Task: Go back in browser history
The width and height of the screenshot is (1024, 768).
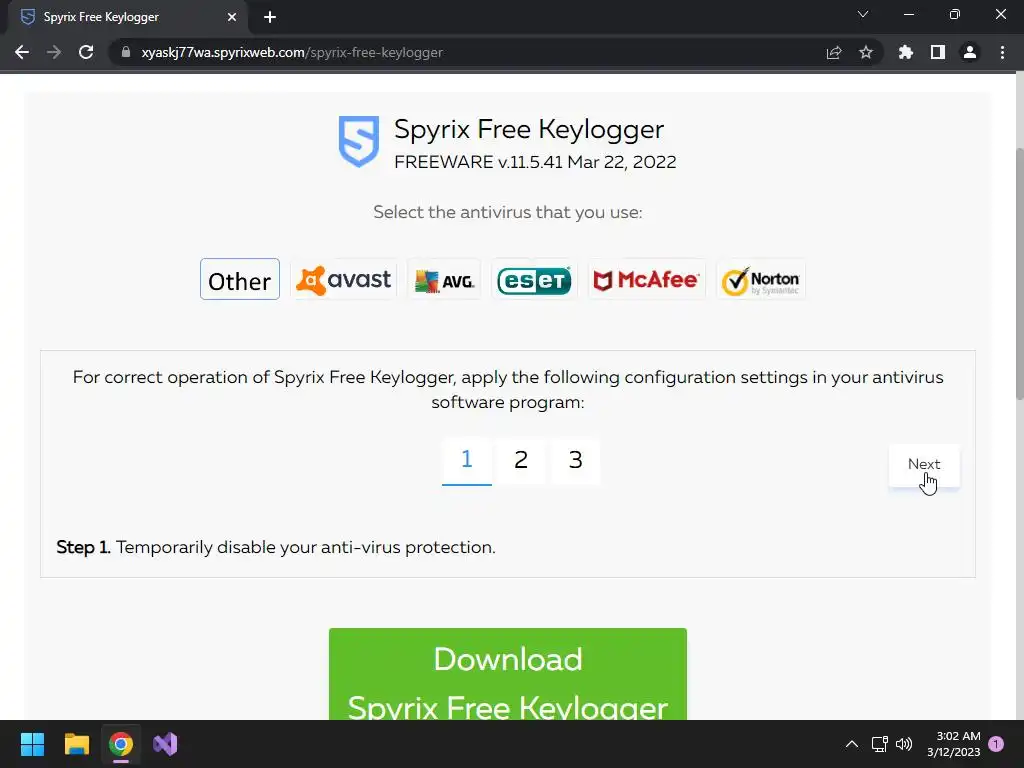Action: tap(22, 52)
